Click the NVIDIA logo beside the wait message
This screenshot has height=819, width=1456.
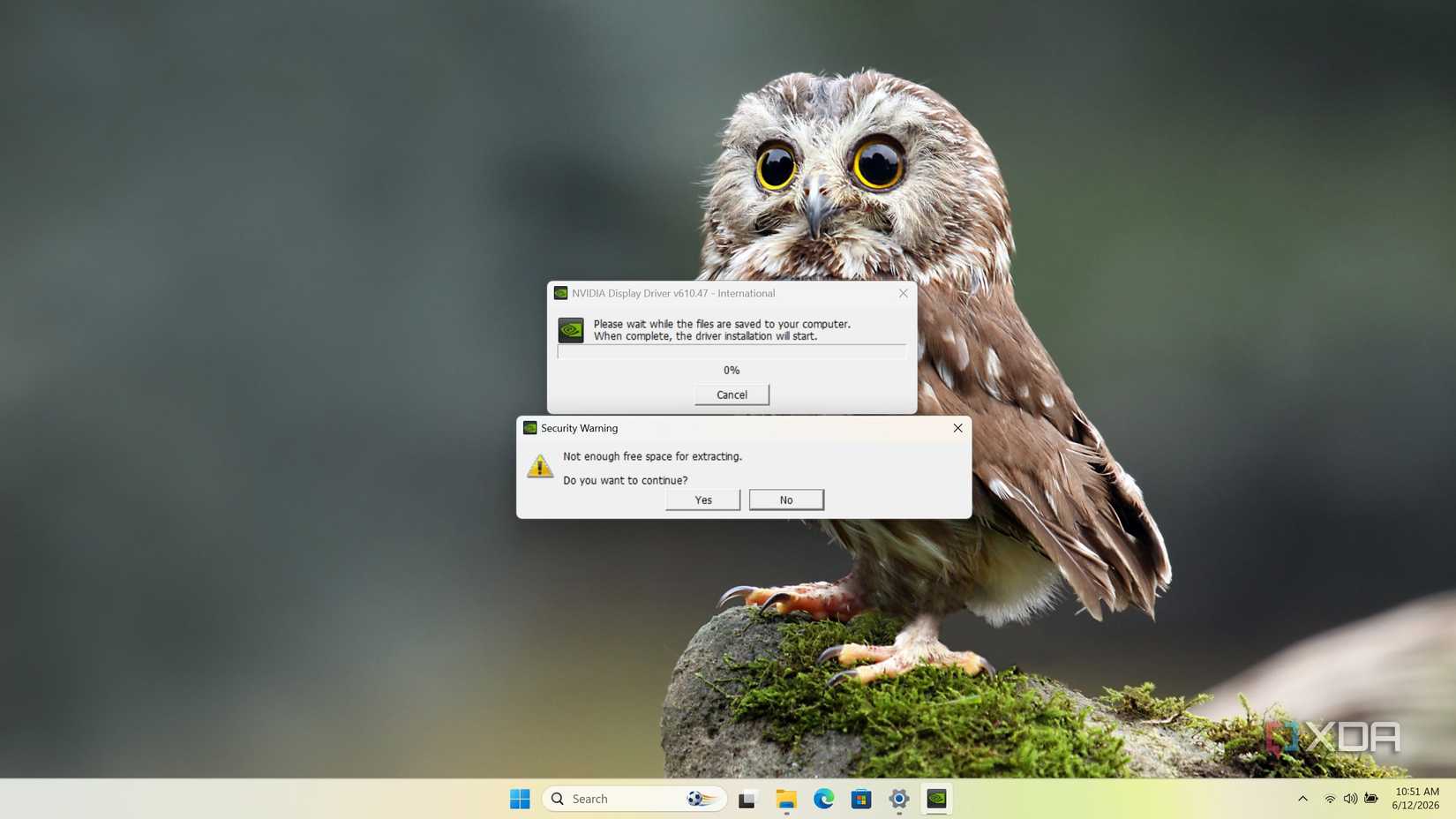tap(571, 330)
